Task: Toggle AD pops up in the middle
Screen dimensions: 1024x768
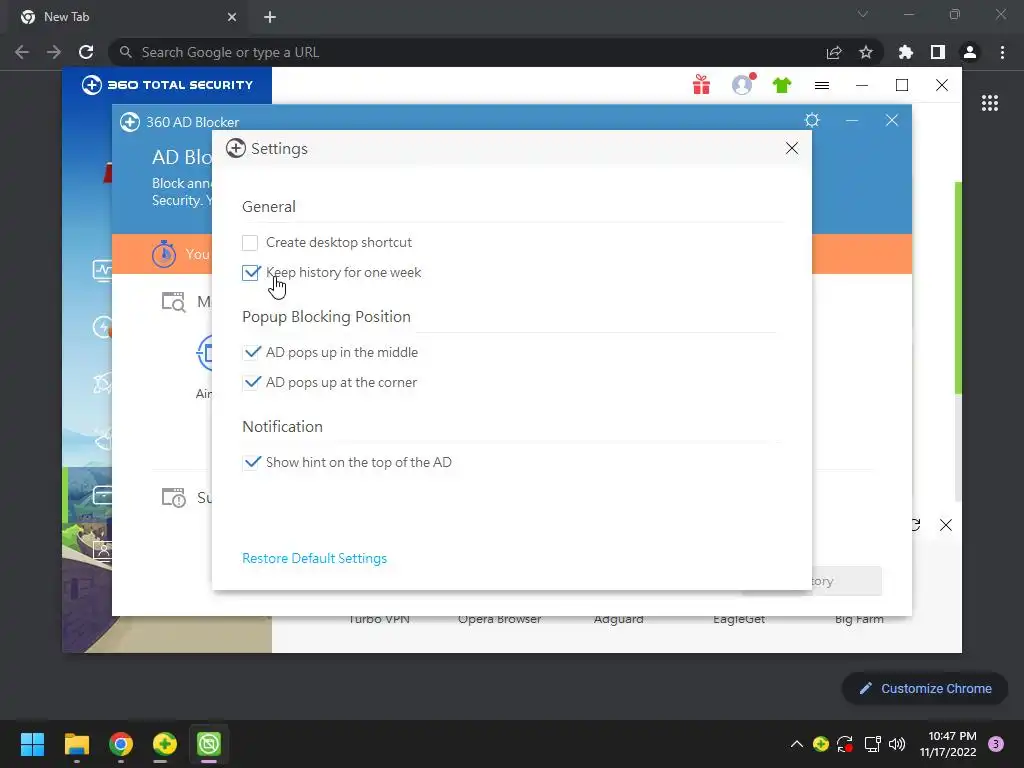Action: [x=251, y=353]
